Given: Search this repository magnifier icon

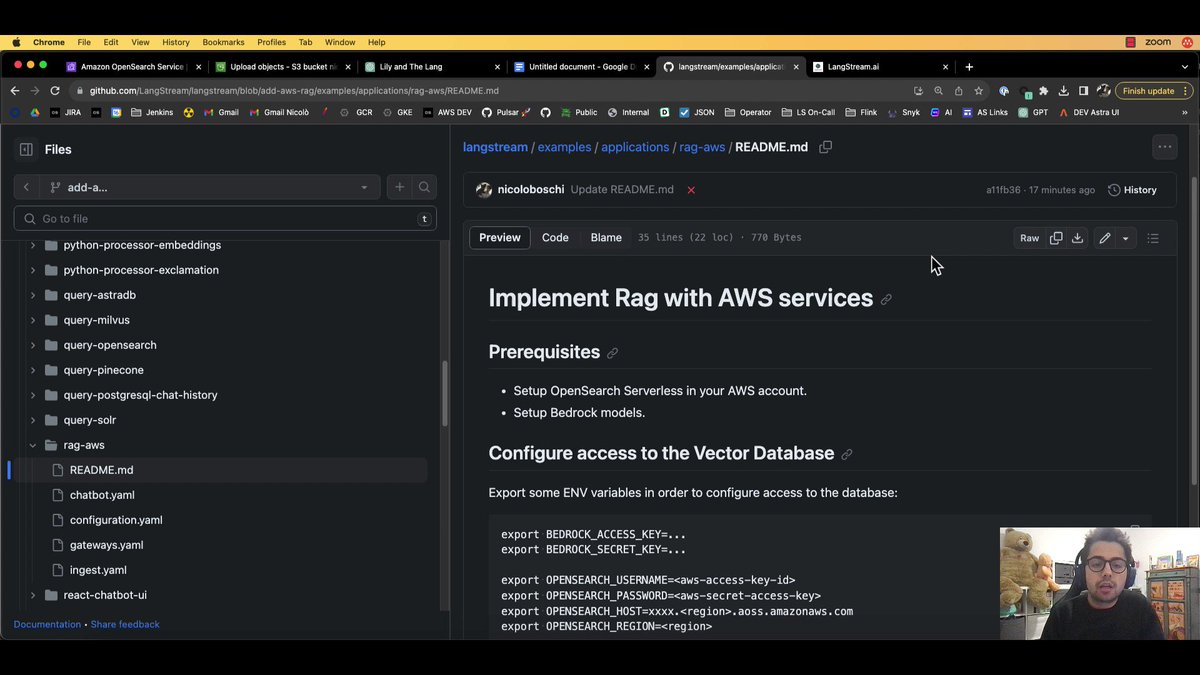Looking at the screenshot, I should click(424, 187).
